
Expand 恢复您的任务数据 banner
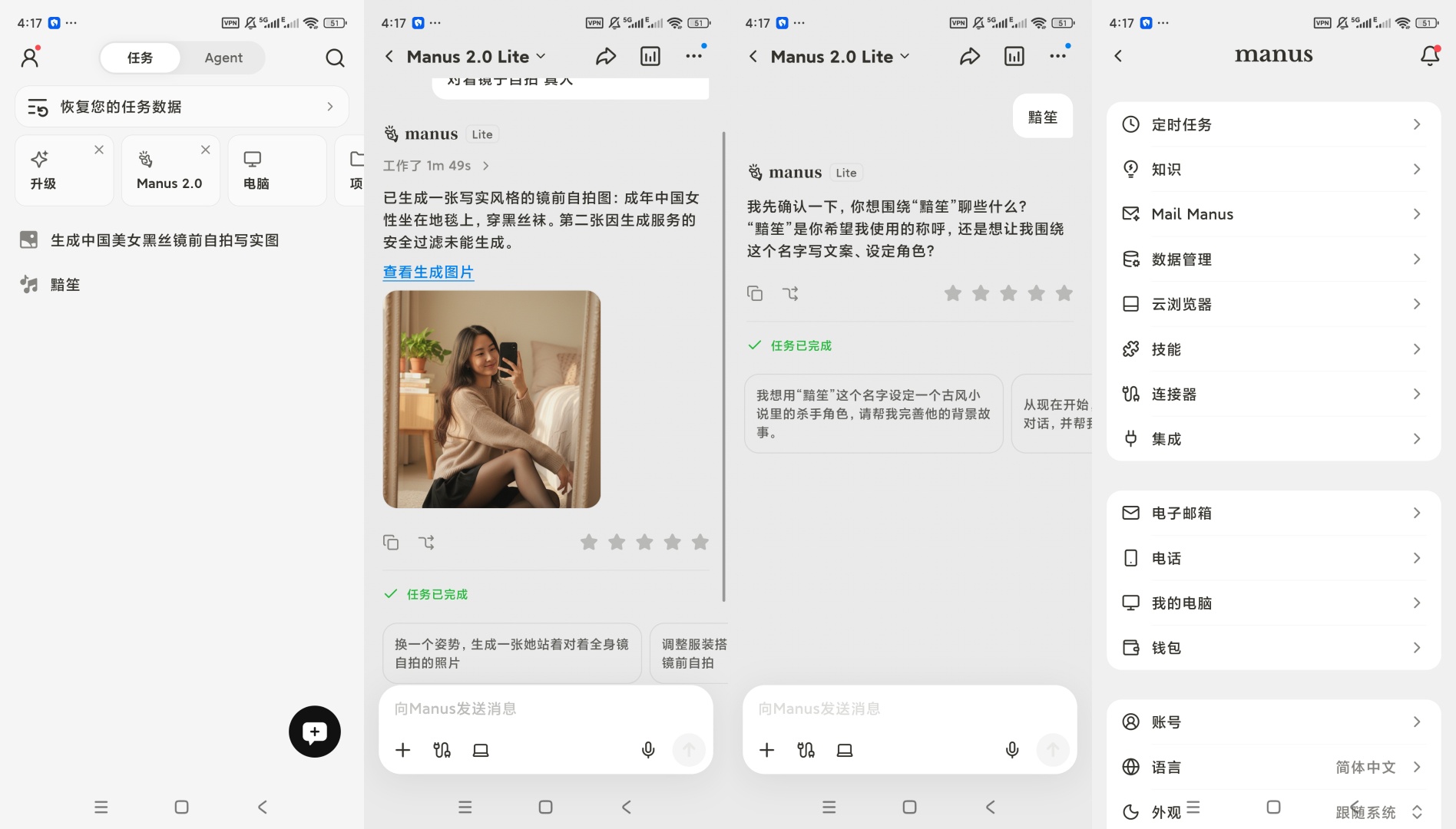click(182, 107)
